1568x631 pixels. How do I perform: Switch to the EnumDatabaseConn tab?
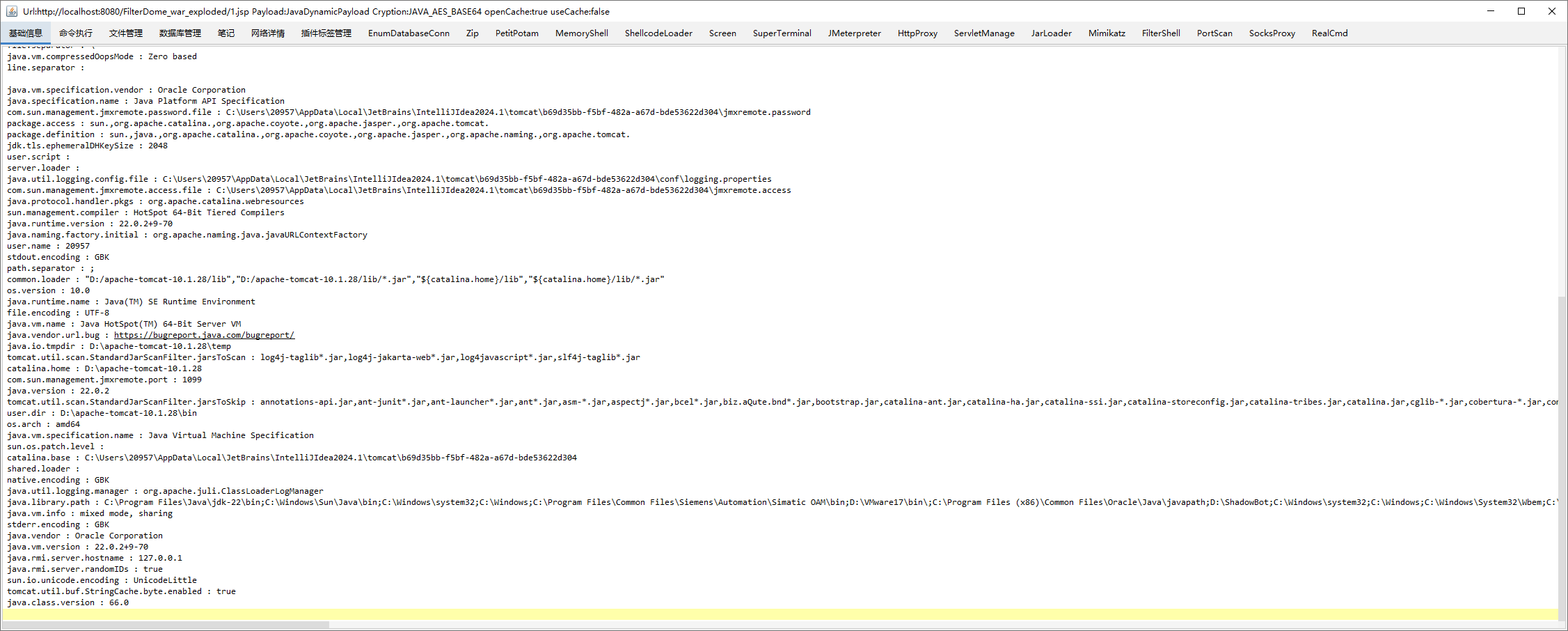[409, 33]
